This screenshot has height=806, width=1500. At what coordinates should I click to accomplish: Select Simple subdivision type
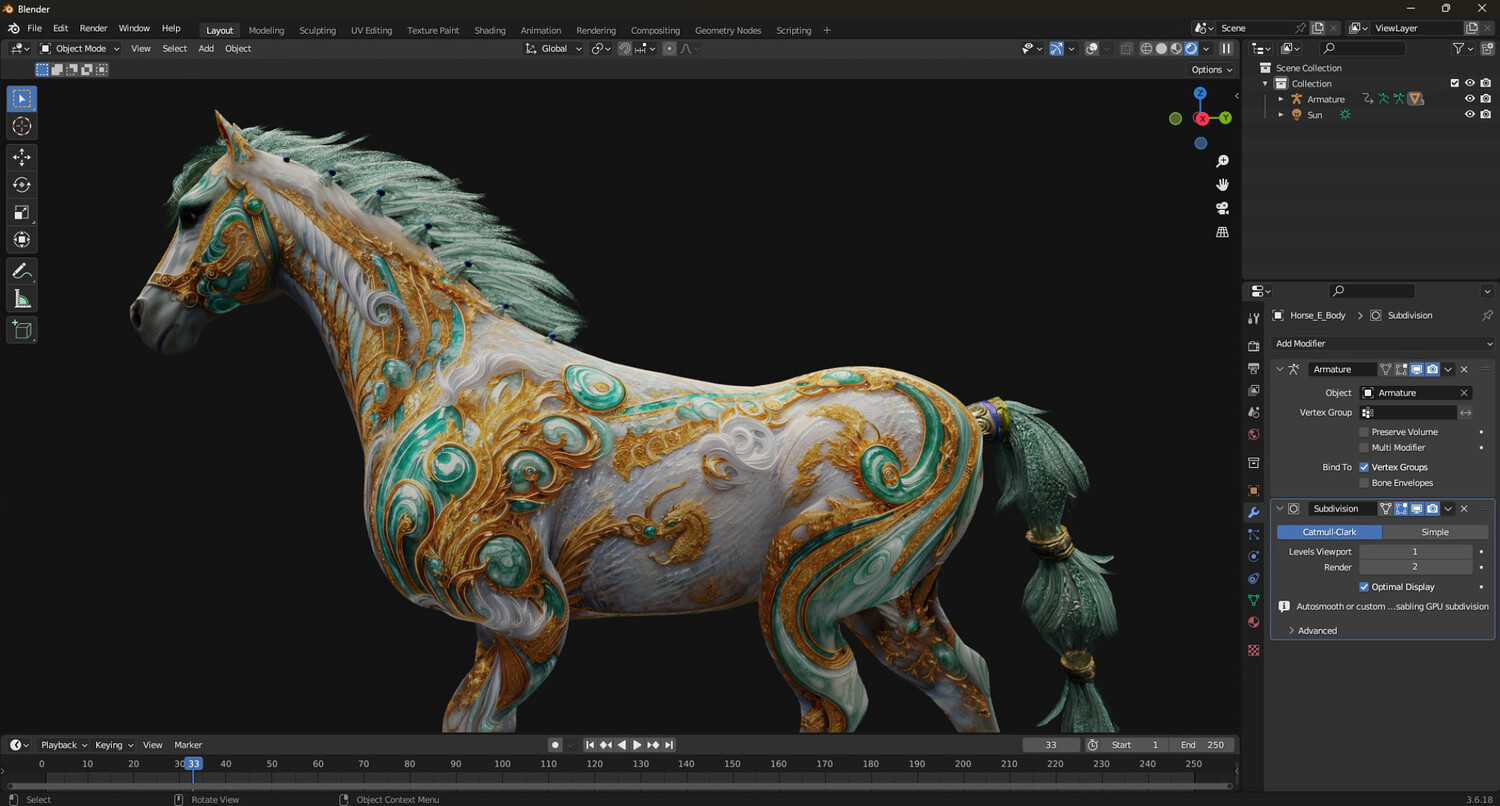pos(1435,532)
